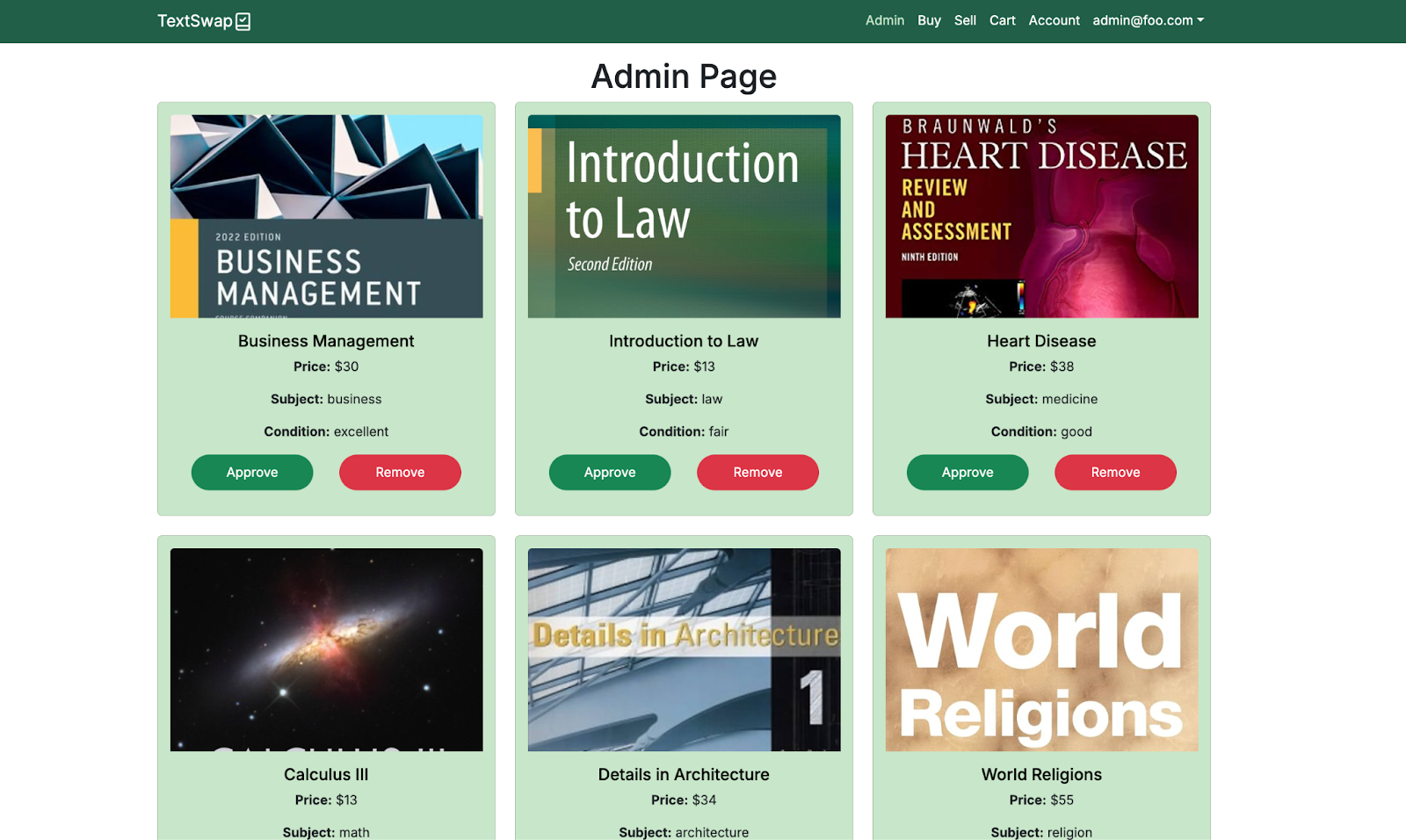Image resolution: width=1406 pixels, height=840 pixels.
Task: Navigate to the Sell page
Action: [x=965, y=20]
